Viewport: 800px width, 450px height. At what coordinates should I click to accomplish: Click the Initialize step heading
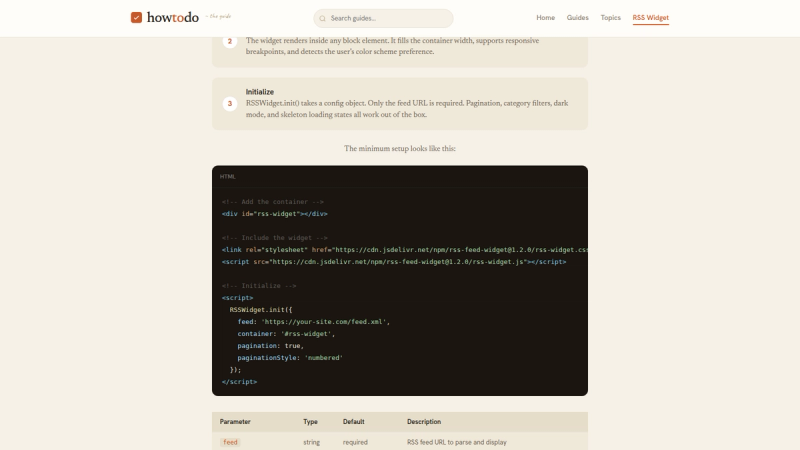260,92
